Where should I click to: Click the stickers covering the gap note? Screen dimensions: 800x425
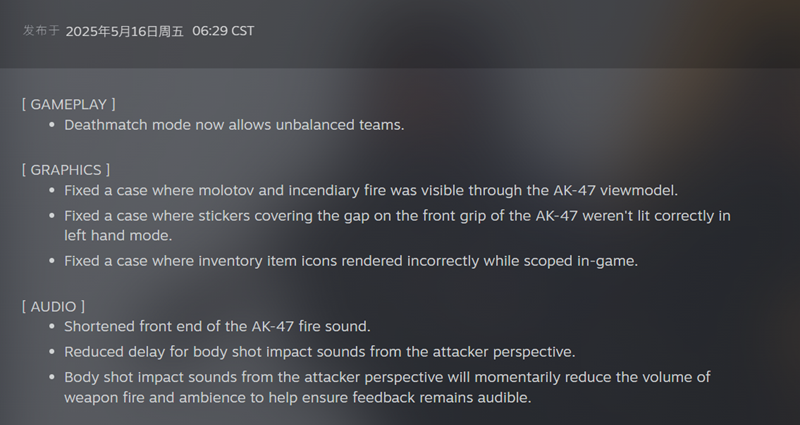397,226
